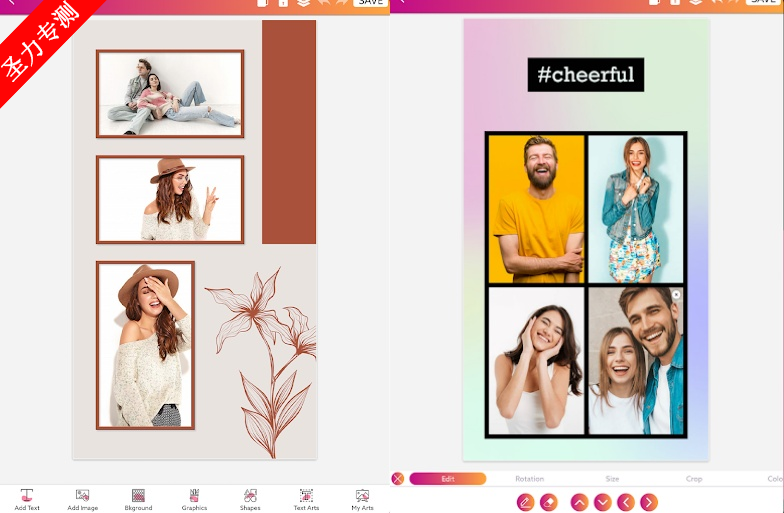The image size is (784, 513).
Task: Nudge left with the left chevron button
Action: (x=626, y=502)
